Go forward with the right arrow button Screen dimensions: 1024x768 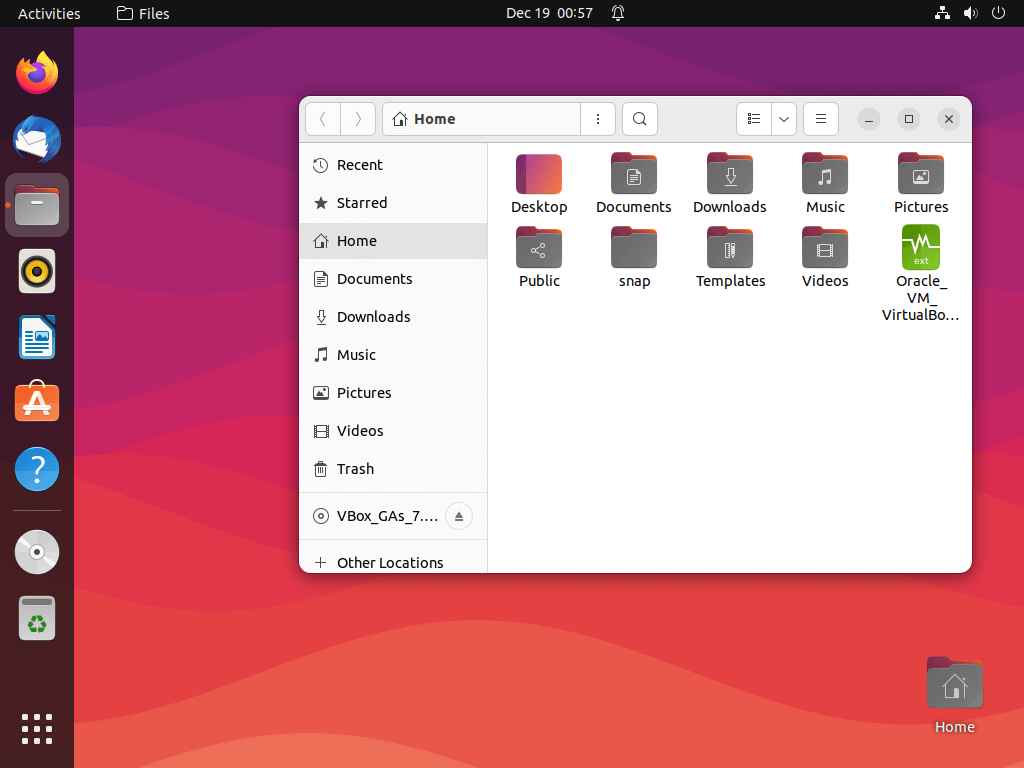tap(358, 119)
